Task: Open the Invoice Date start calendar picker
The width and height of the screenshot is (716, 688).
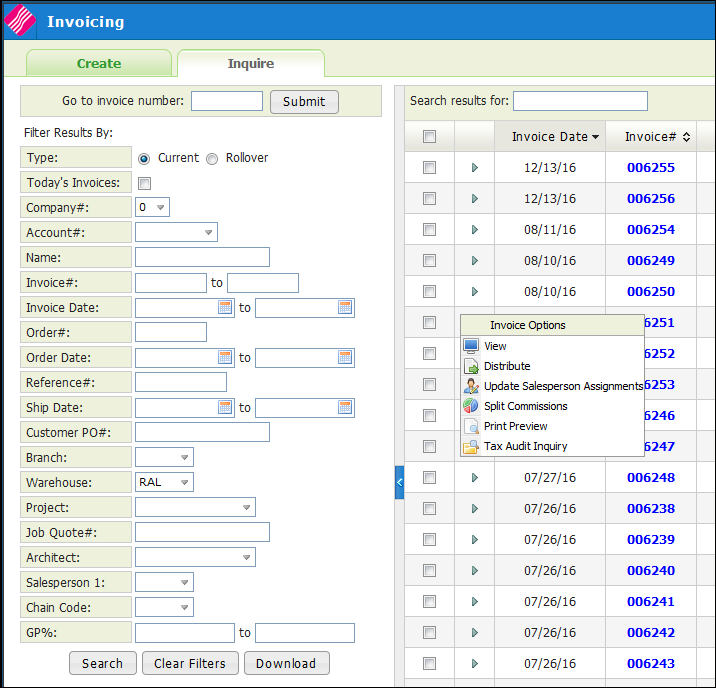Action: tap(225, 308)
